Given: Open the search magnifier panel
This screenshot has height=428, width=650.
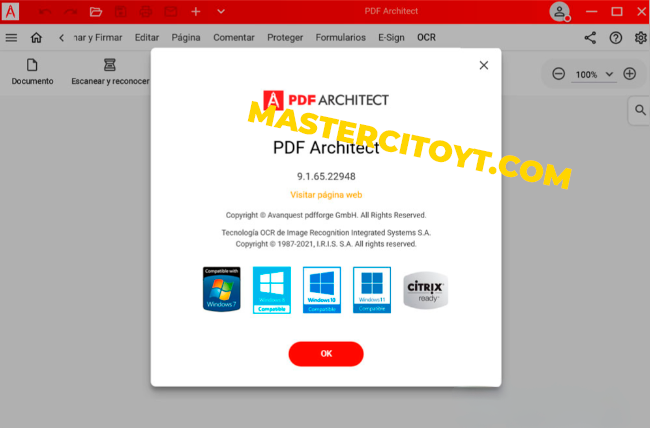Looking at the screenshot, I should 640,110.
